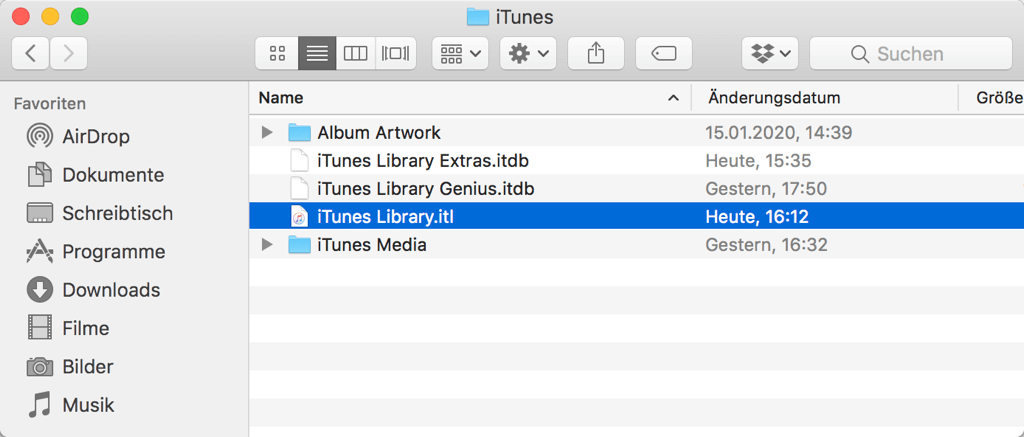Screen dimensions: 1024x437
Task: Switch to list view
Action: click(317, 54)
